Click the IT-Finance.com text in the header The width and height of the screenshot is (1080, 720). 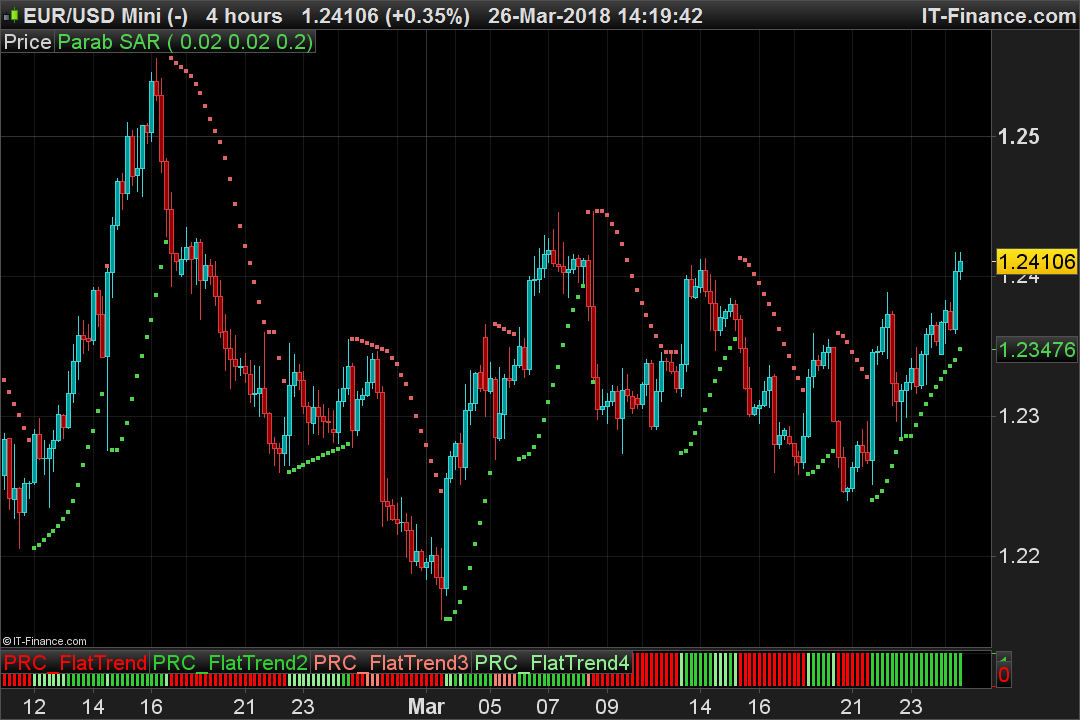(x=997, y=15)
